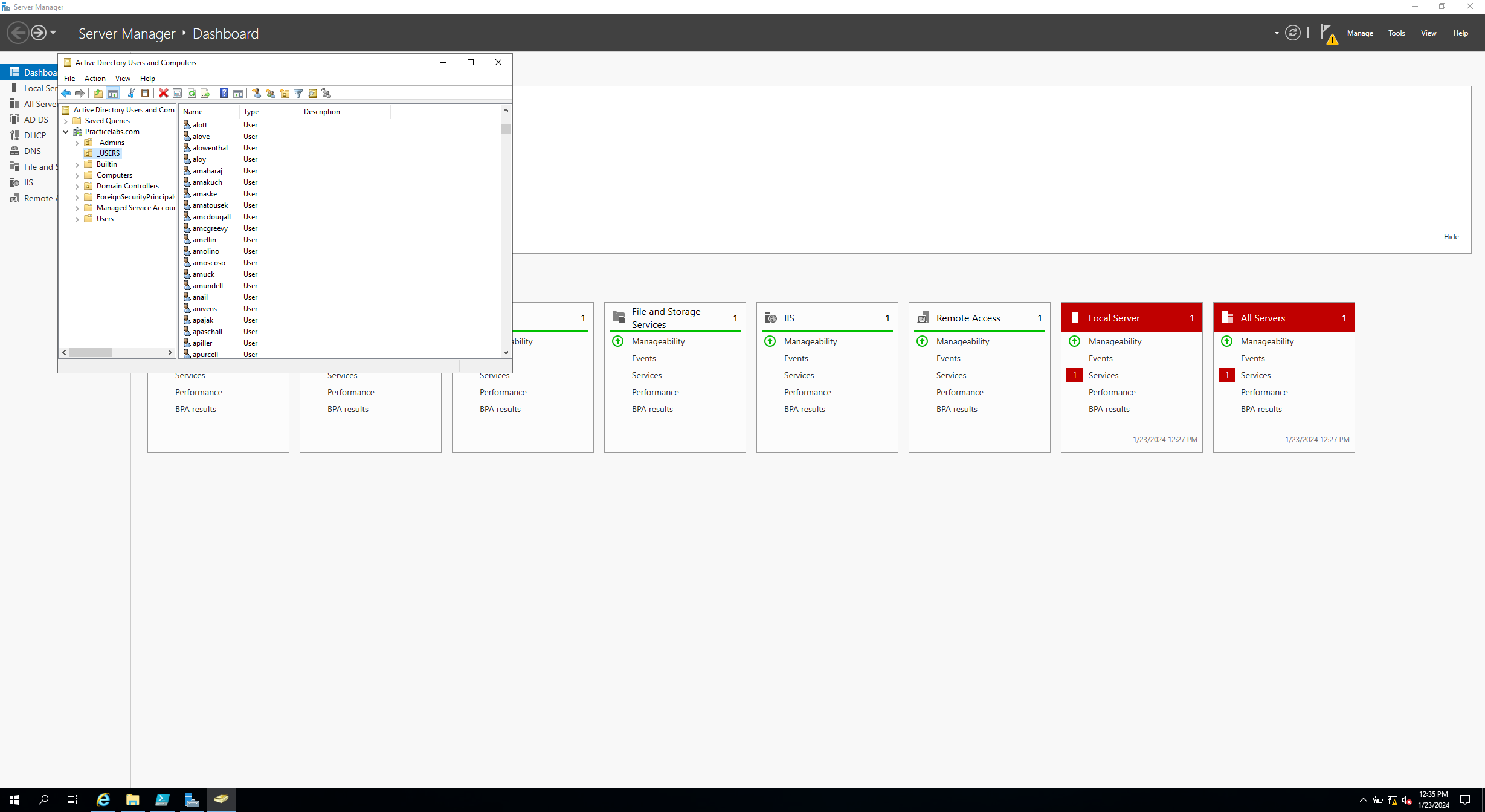Expand the Users container
Viewport: 1485px width, 812px height.
[77, 219]
